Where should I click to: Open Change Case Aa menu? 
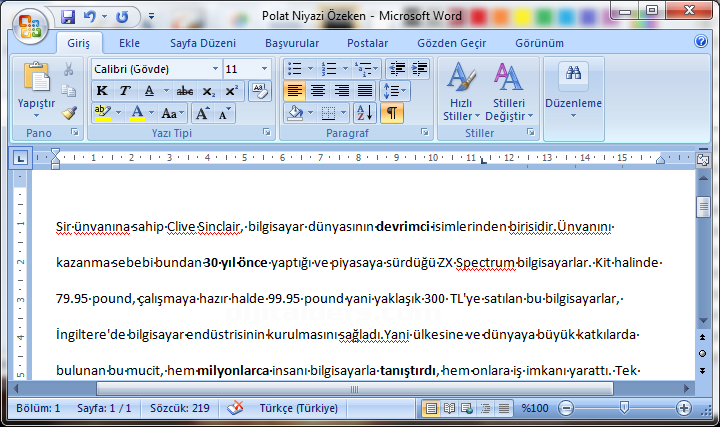pos(173,113)
